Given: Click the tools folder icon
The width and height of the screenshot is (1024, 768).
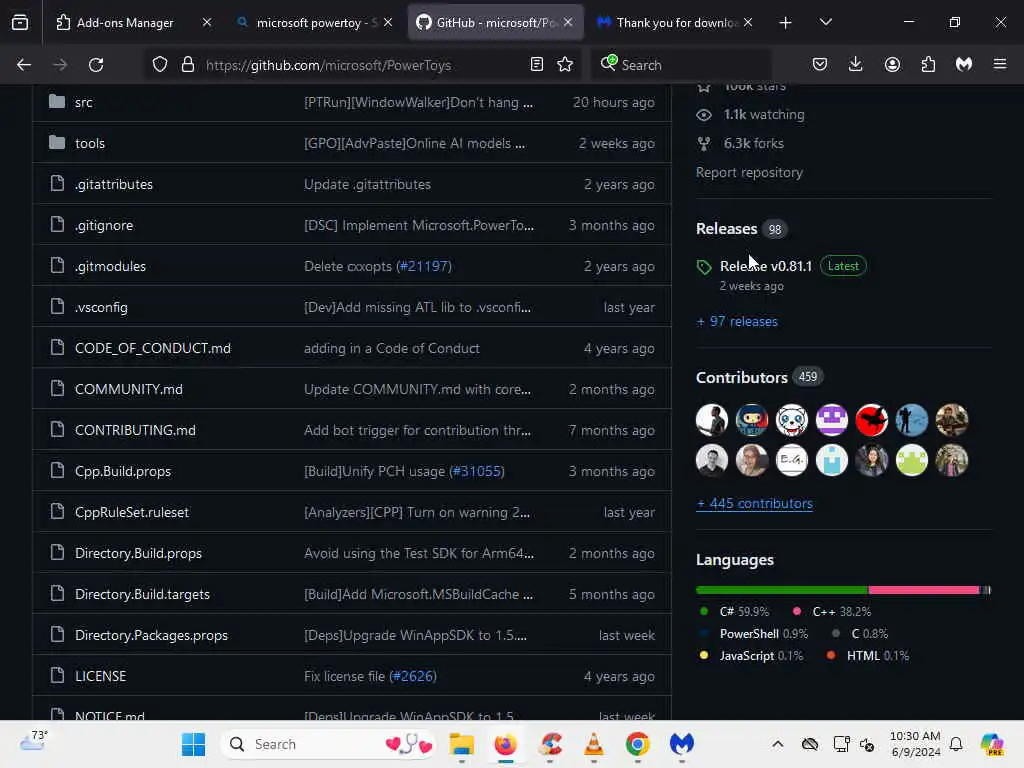Looking at the screenshot, I should tap(57, 142).
